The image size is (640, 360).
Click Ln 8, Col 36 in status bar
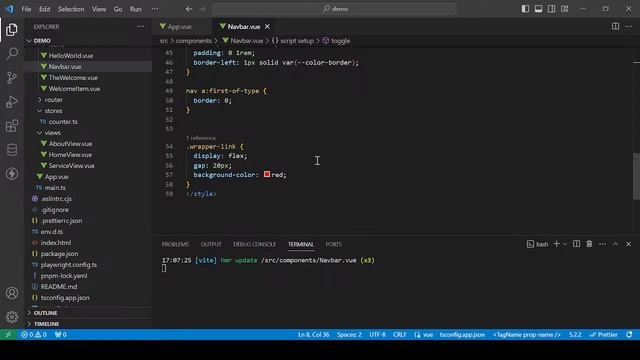313,335
